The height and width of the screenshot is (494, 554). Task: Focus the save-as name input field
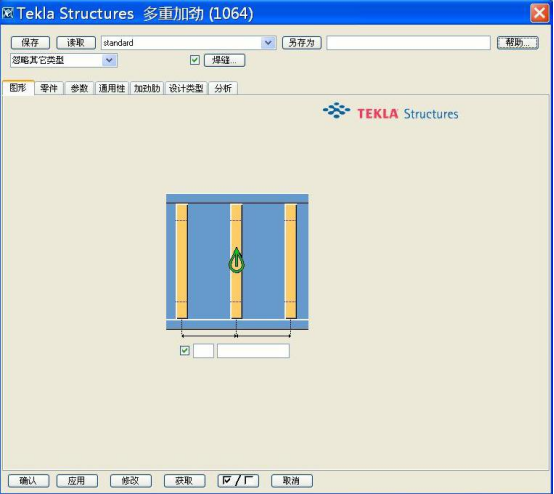pos(408,43)
